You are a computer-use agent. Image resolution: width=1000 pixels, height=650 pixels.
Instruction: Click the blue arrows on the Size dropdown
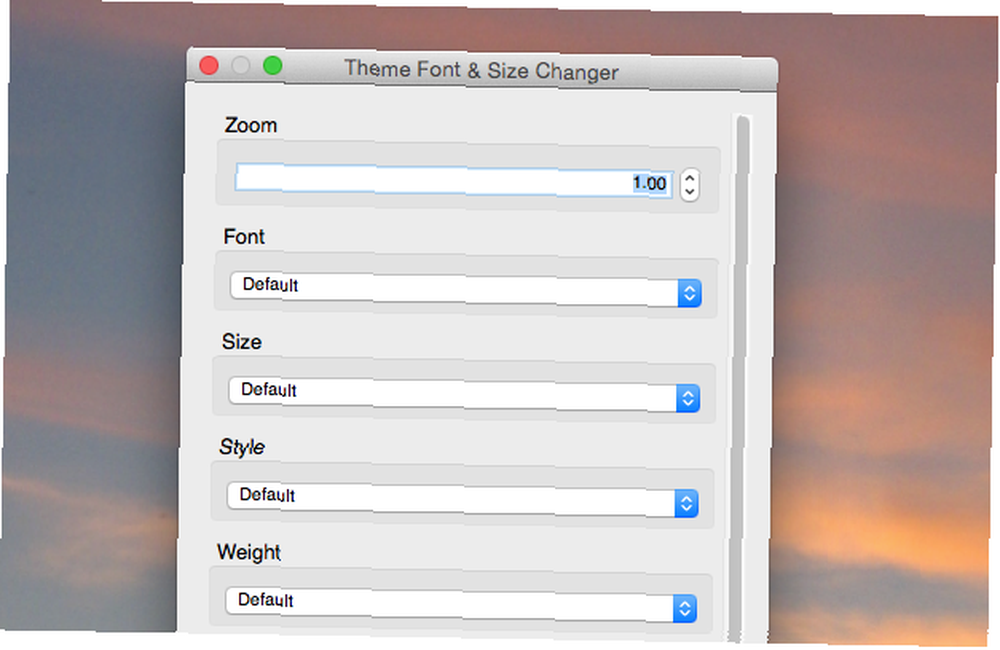click(688, 398)
